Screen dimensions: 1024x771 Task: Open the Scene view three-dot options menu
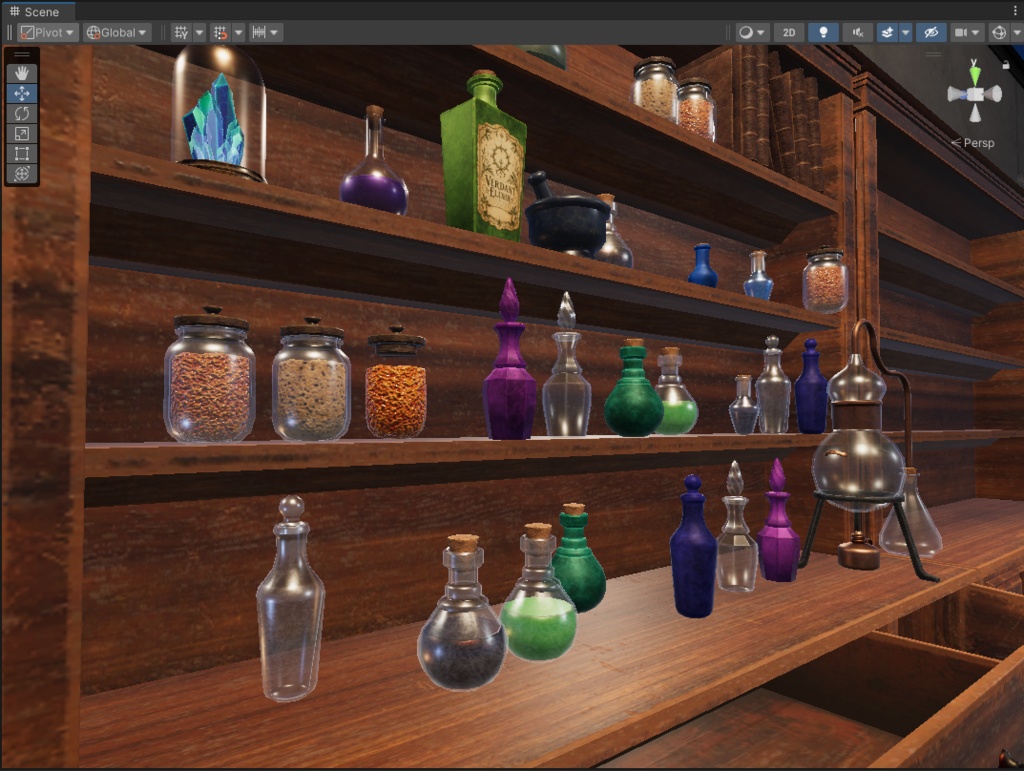pyautogui.click(x=1015, y=11)
